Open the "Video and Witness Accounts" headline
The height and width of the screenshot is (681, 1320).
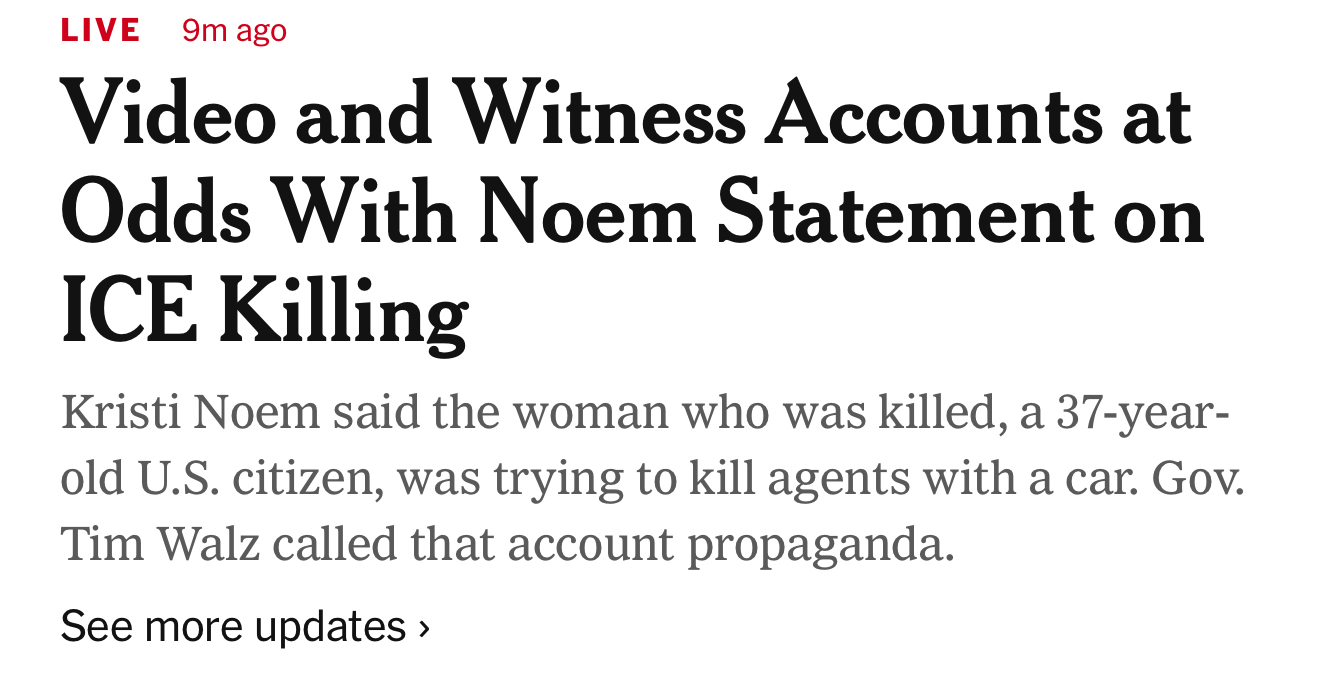click(626, 115)
